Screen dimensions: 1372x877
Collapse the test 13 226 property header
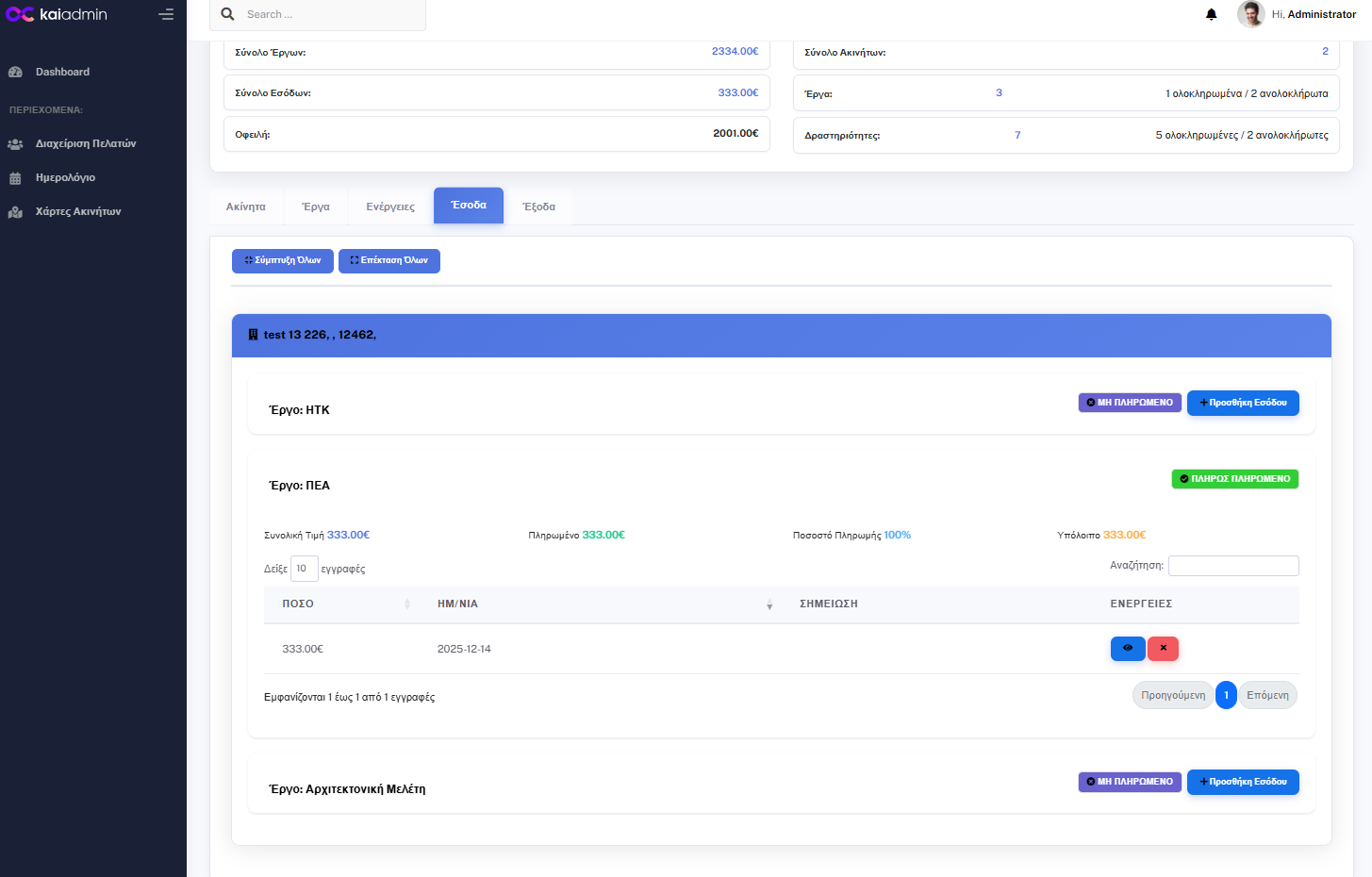[781, 335]
